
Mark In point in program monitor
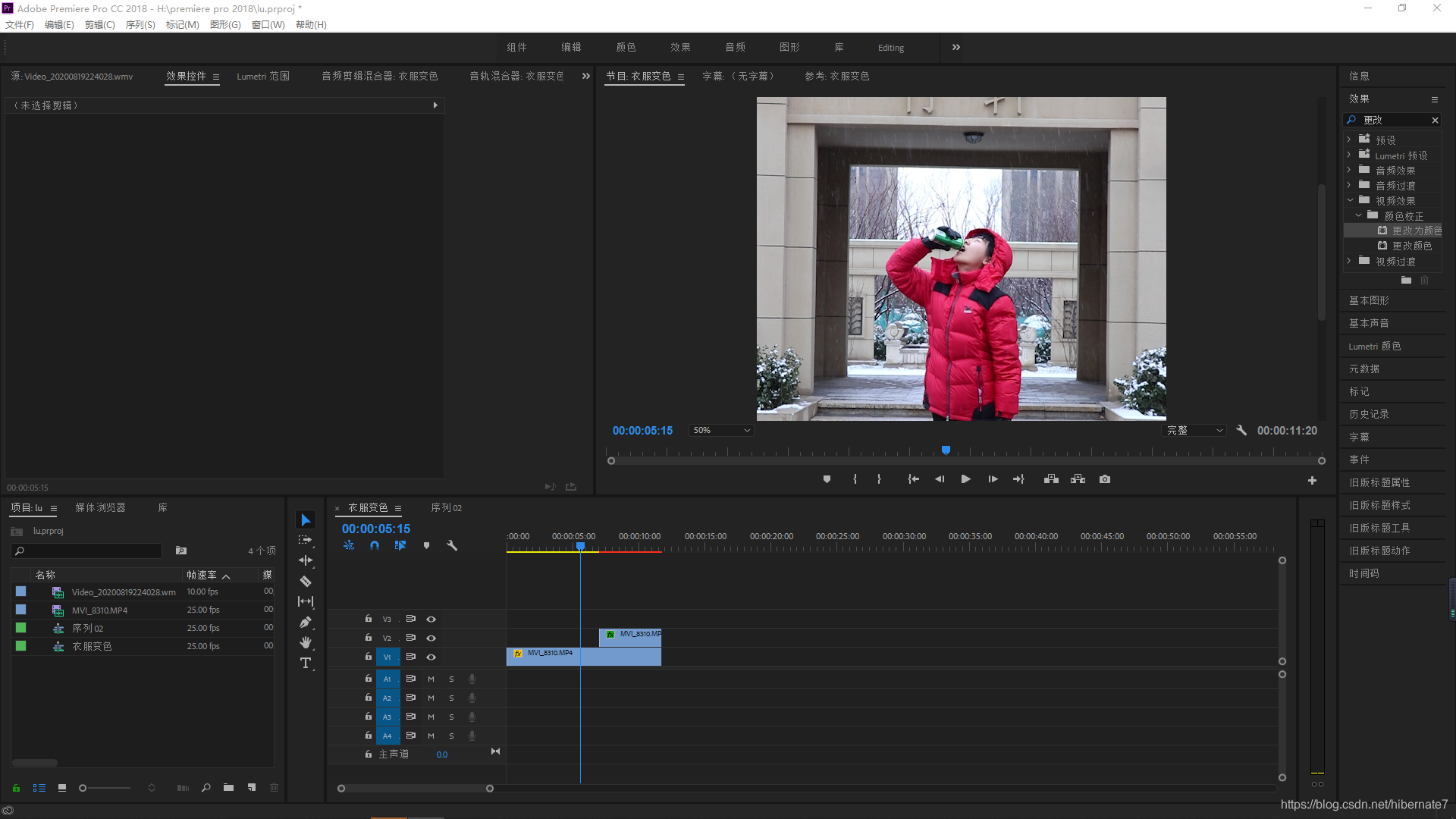855,479
